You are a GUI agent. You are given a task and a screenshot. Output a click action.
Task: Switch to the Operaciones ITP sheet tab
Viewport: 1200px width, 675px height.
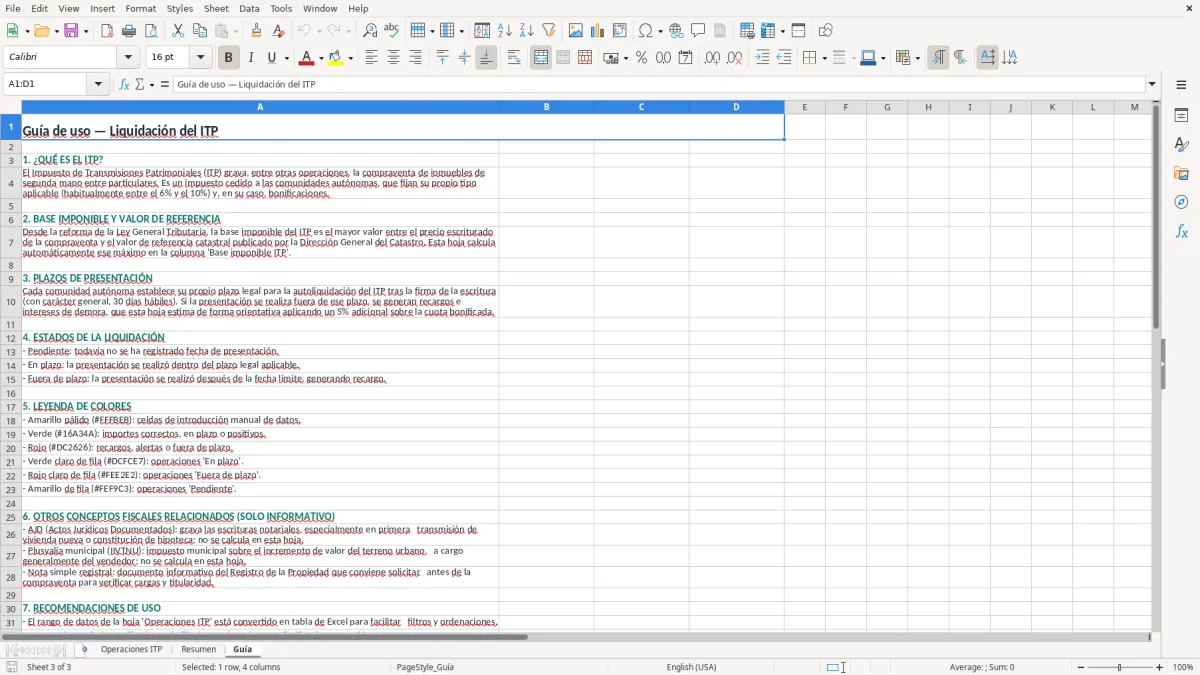pyautogui.click(x=131, y=650)
